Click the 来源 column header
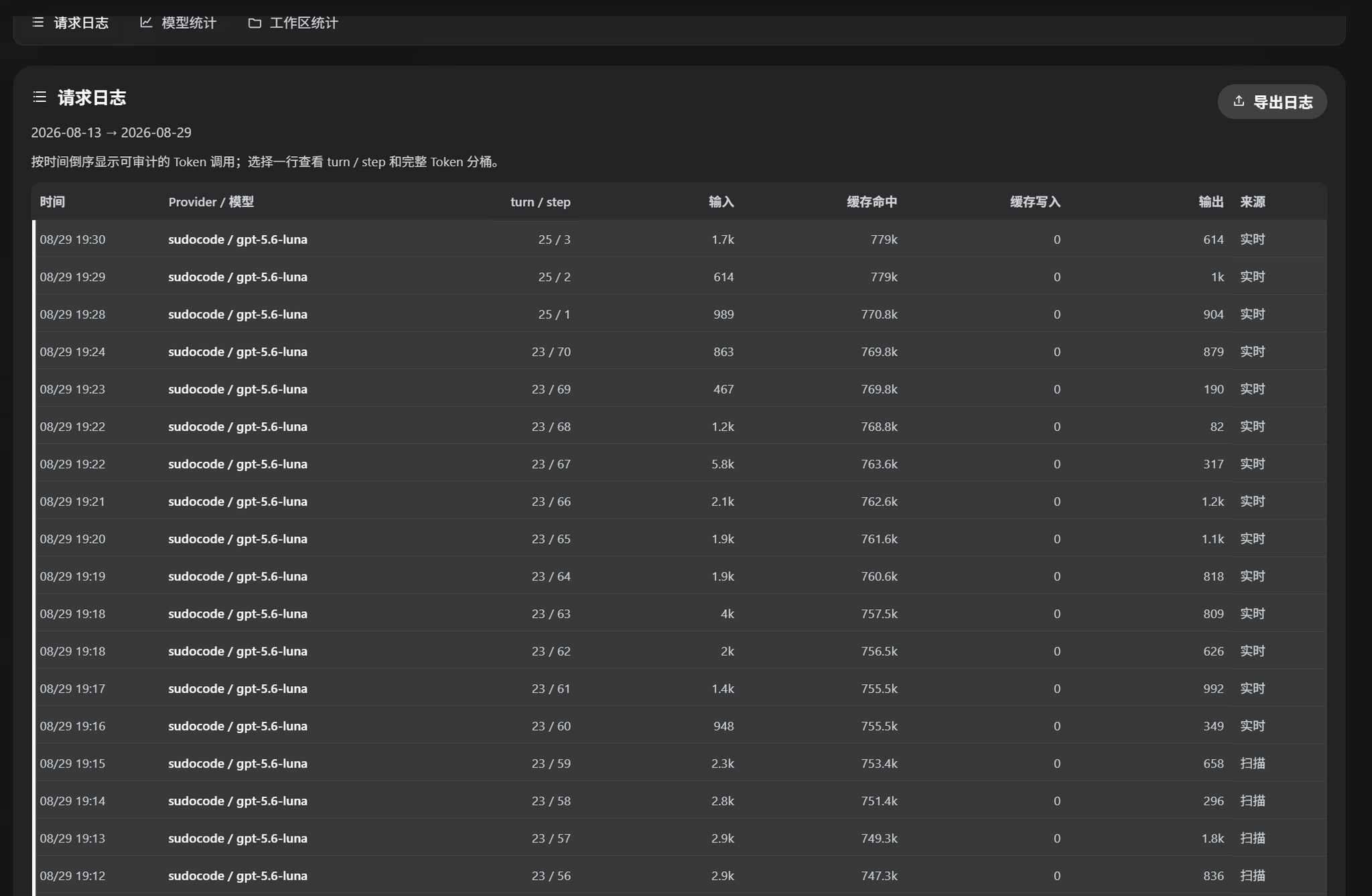This screenshot has width=1372, height=896. coord(1252,202)
